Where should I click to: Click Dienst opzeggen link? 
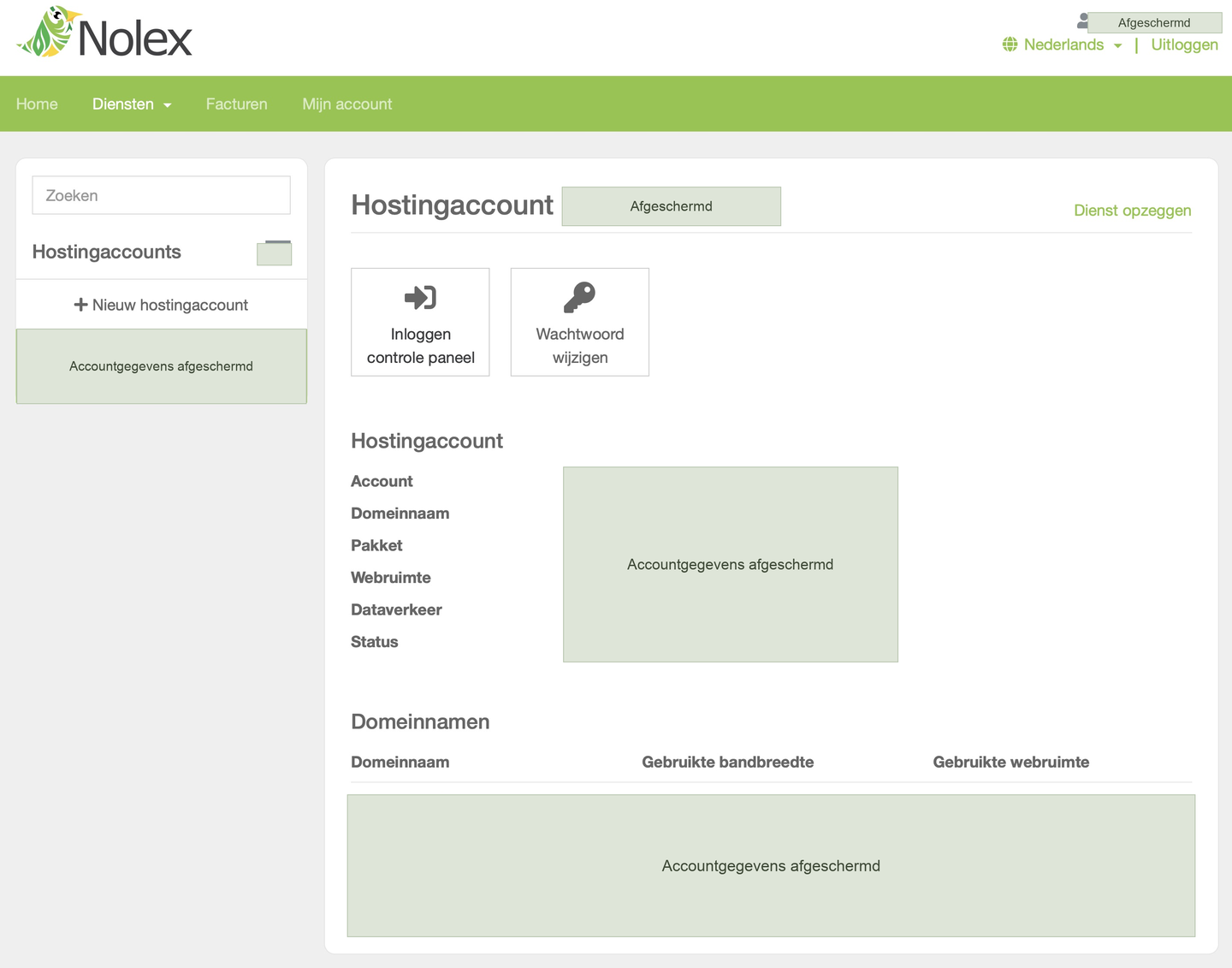tap(1132, 211)
